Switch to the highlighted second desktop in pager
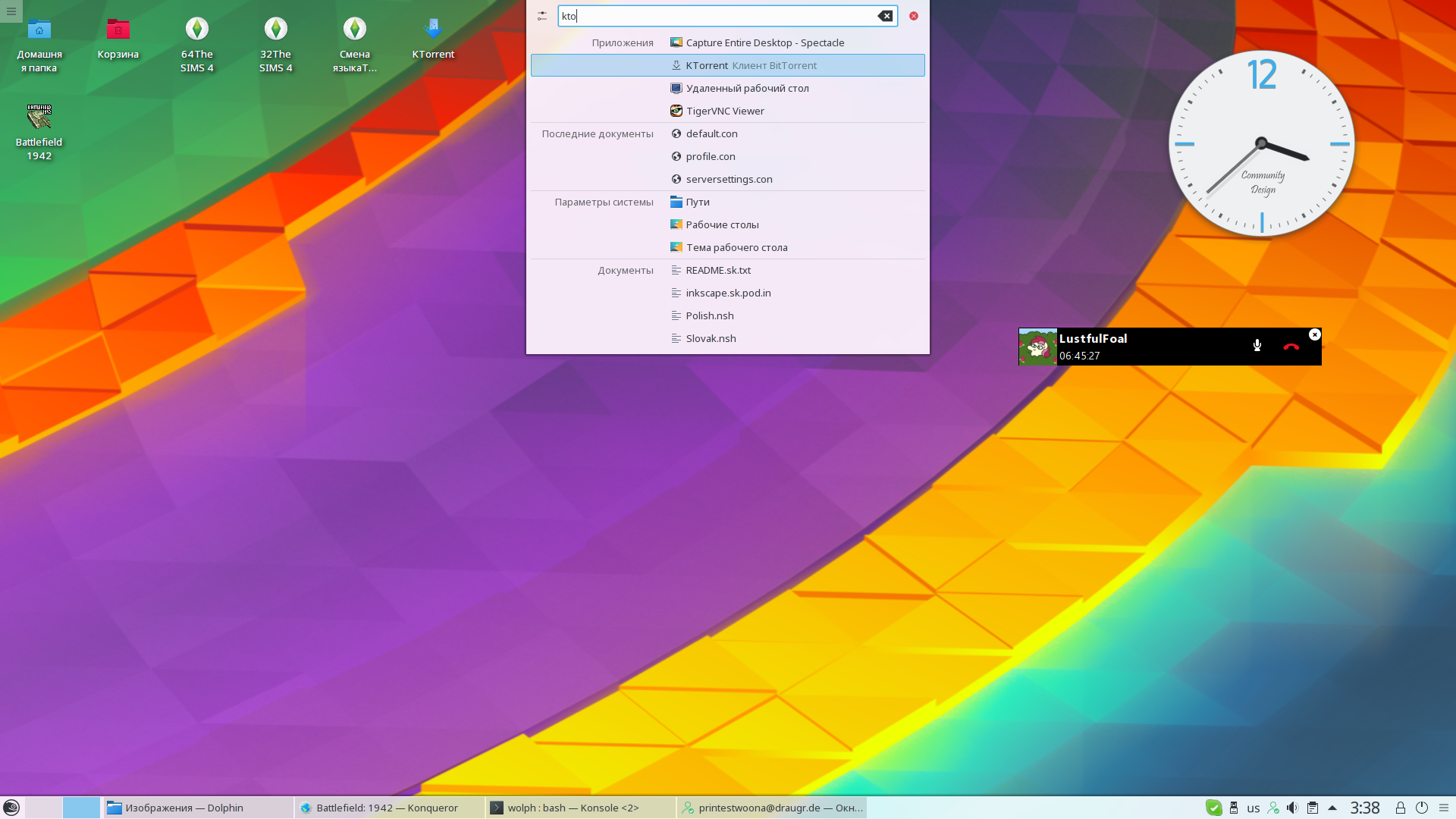This screenshot has height=819, width=1456. click(81, 808)
